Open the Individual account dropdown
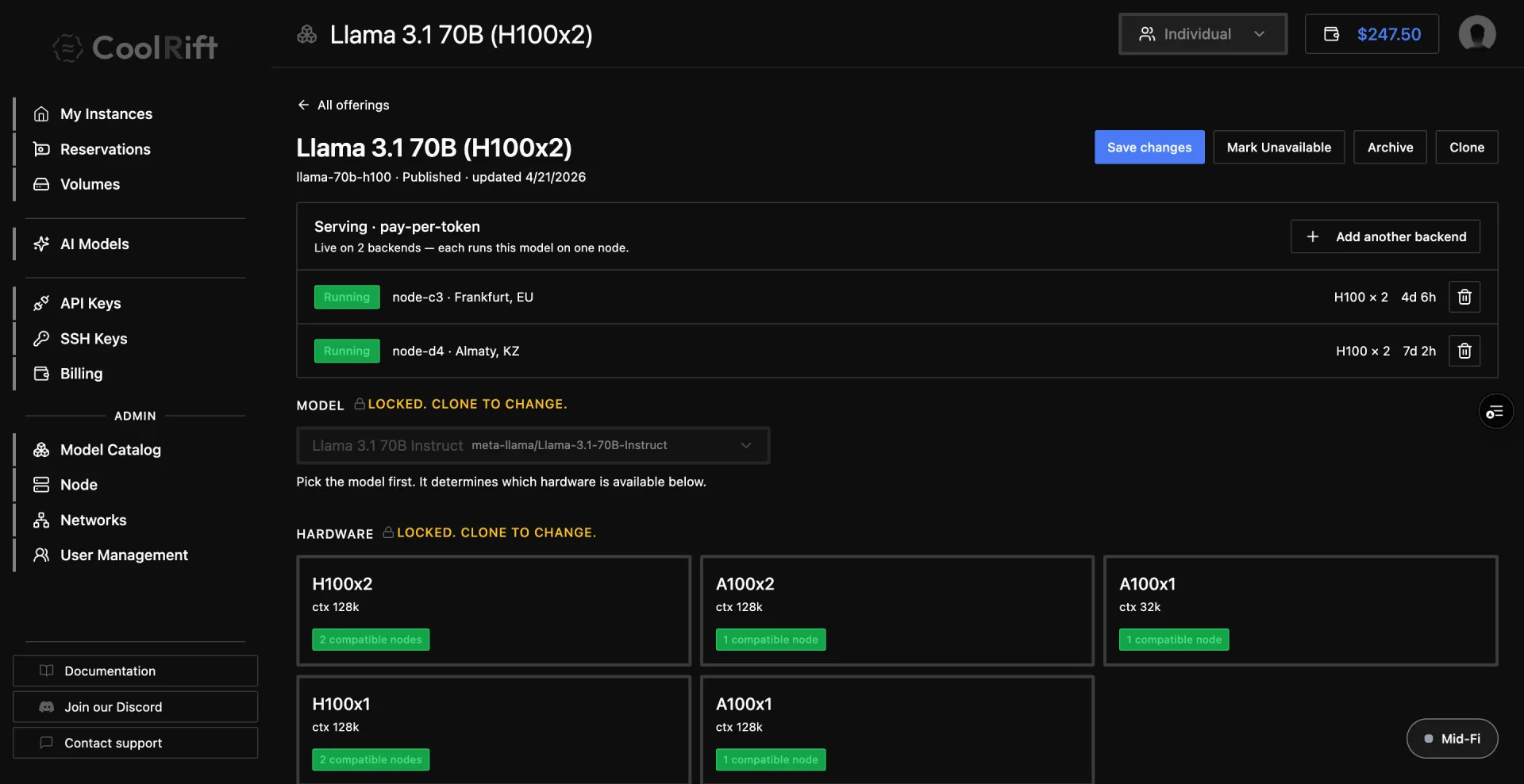The height and width of the screenshot is (784, 1524). pos(1203,34)
